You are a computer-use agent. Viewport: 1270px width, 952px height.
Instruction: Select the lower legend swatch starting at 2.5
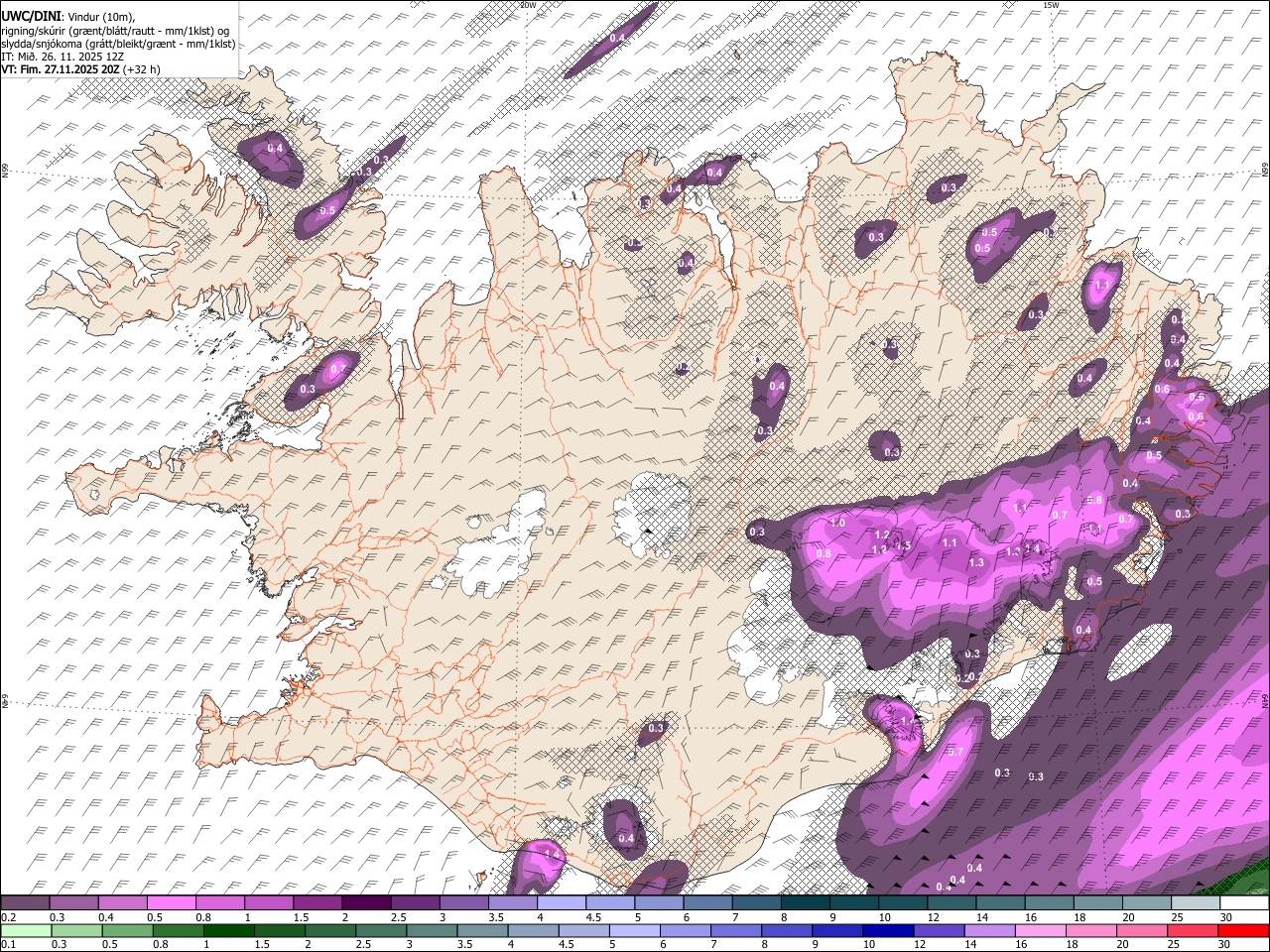point(381,930)
